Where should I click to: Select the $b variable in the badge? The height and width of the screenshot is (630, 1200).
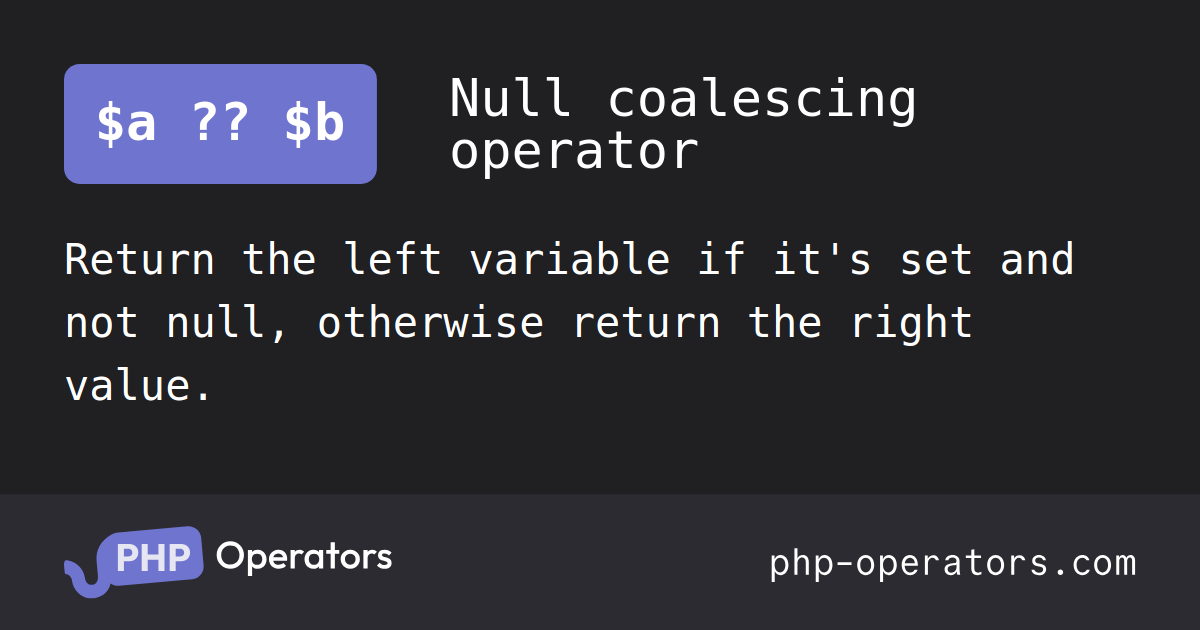[x=315, y=124]
